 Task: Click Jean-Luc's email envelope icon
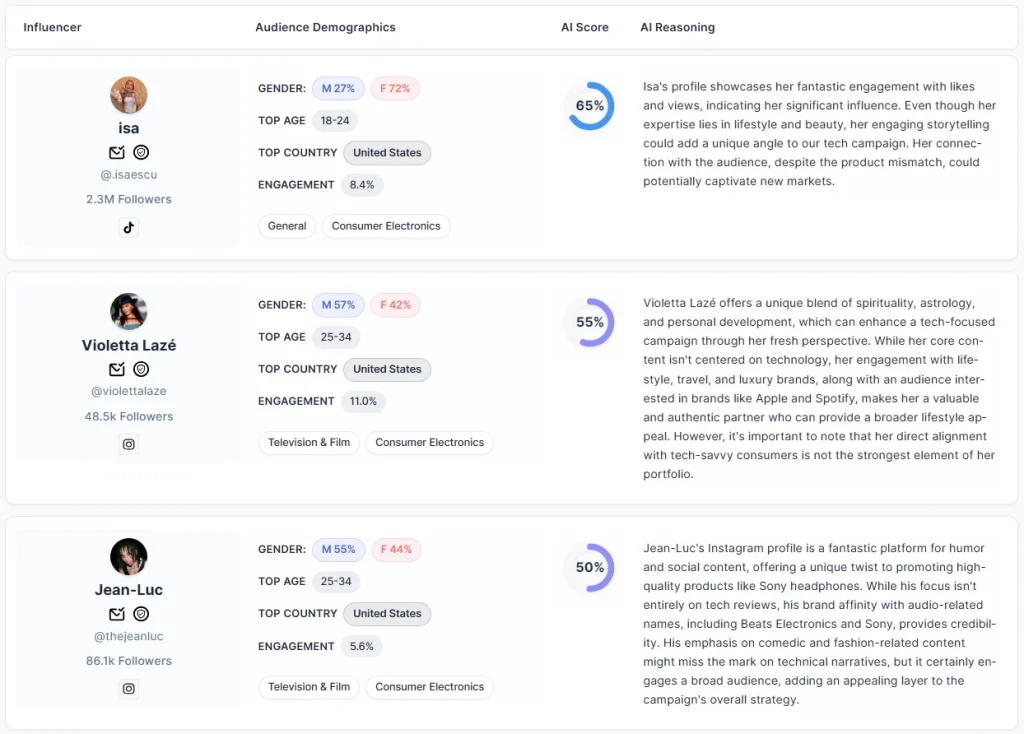pyautogui.click(x=117, y=614)
